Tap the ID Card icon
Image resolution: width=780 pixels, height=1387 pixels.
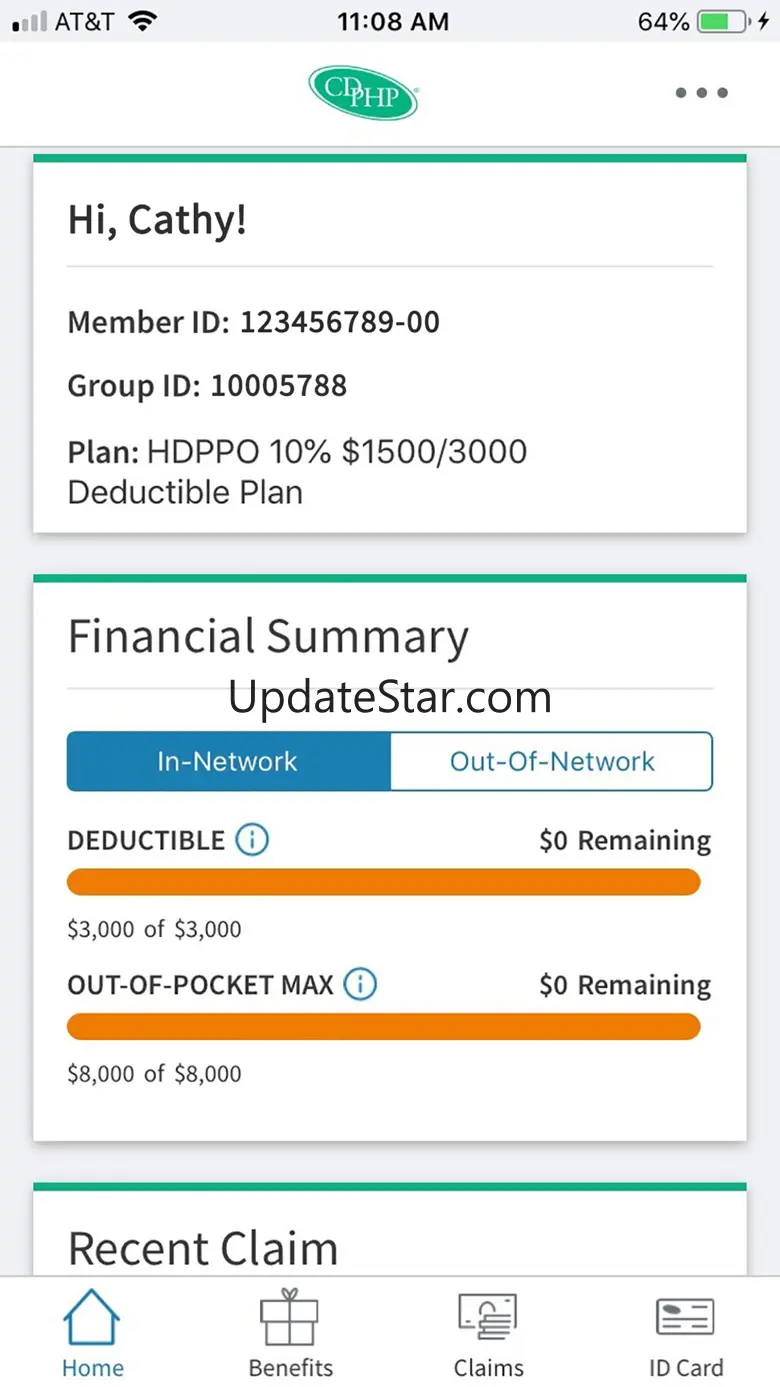(x=685, y=1319)
